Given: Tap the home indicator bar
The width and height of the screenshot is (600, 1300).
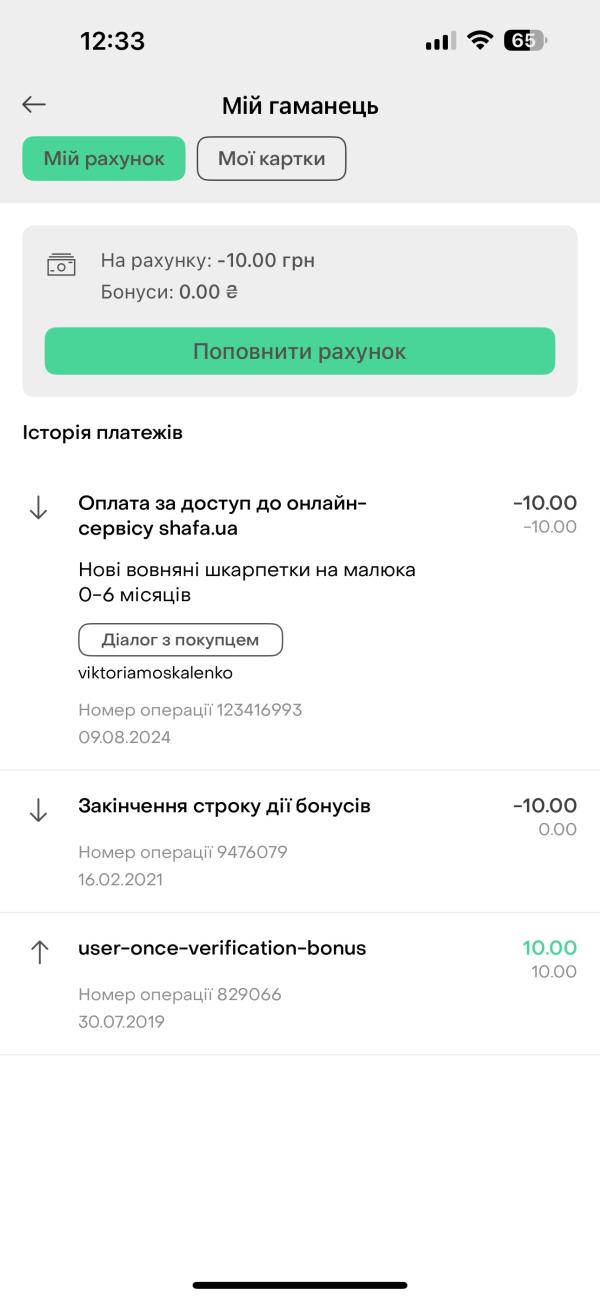Looking at the screenshot, I should pyautogui.click(x=300, y=1285).
